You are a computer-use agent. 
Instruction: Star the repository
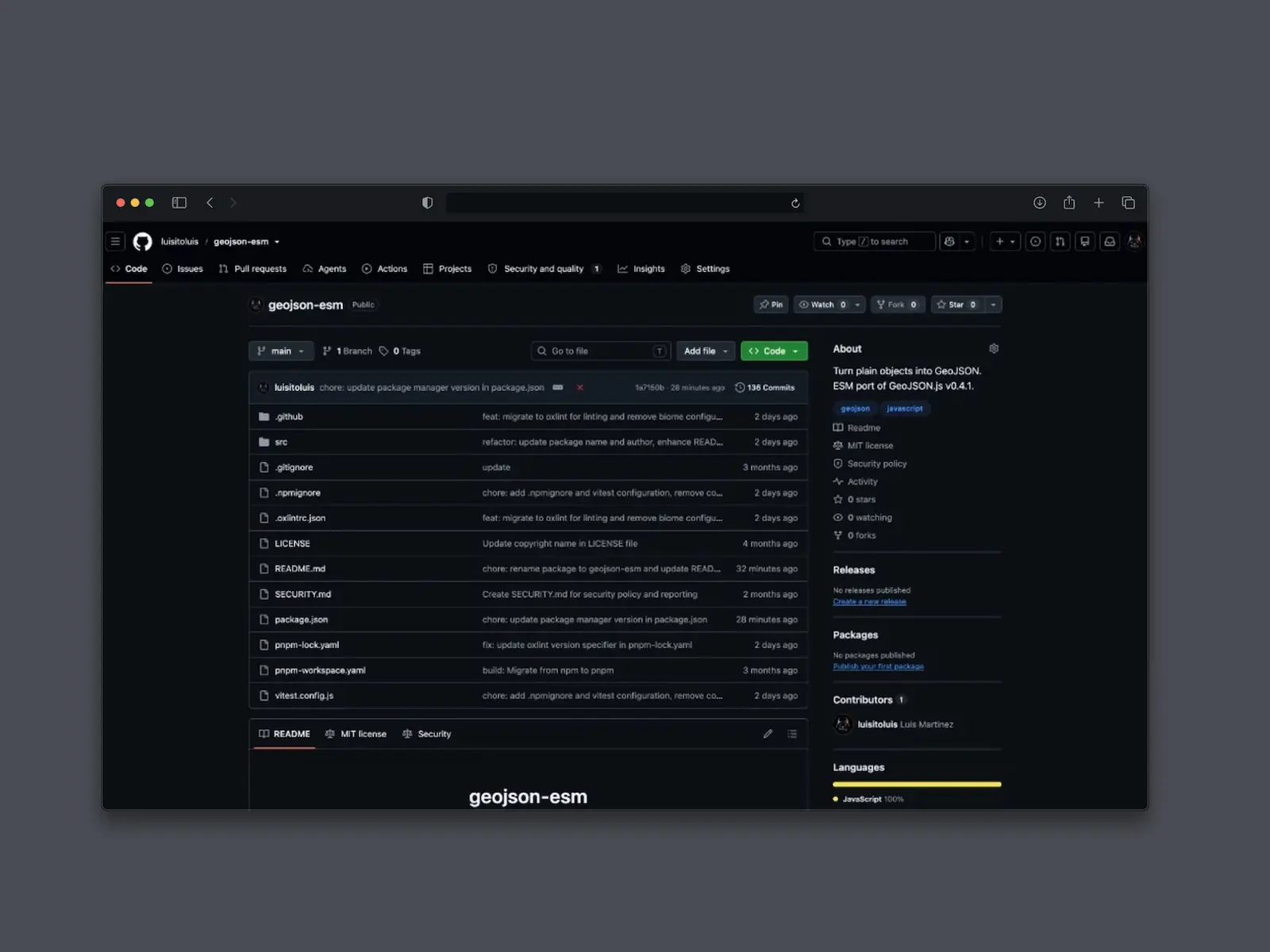[956, 305]
